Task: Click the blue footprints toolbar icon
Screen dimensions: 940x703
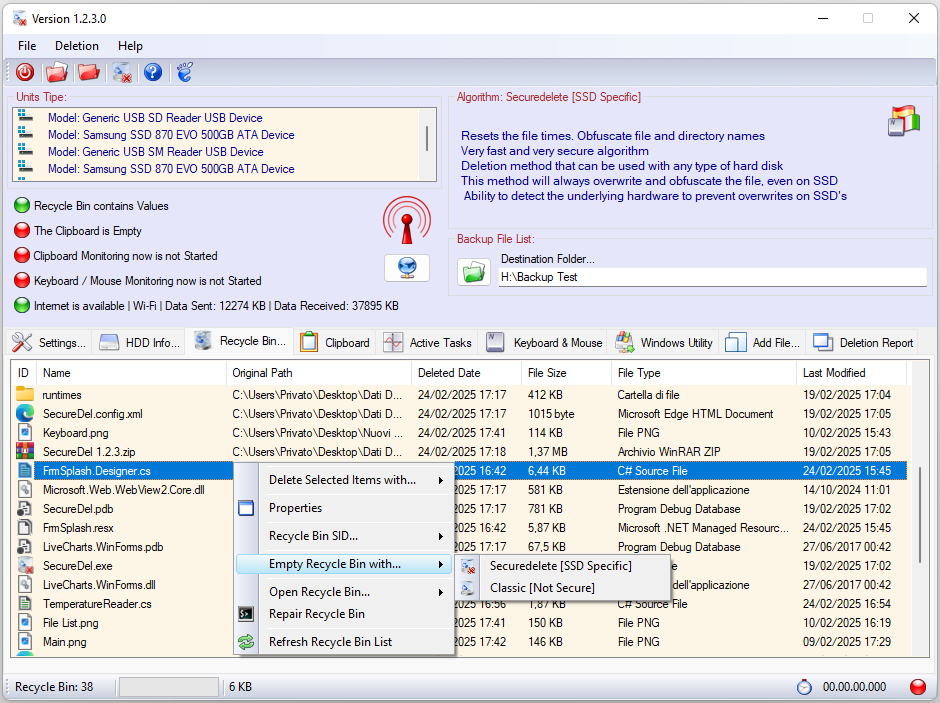Action: [184, 72]
